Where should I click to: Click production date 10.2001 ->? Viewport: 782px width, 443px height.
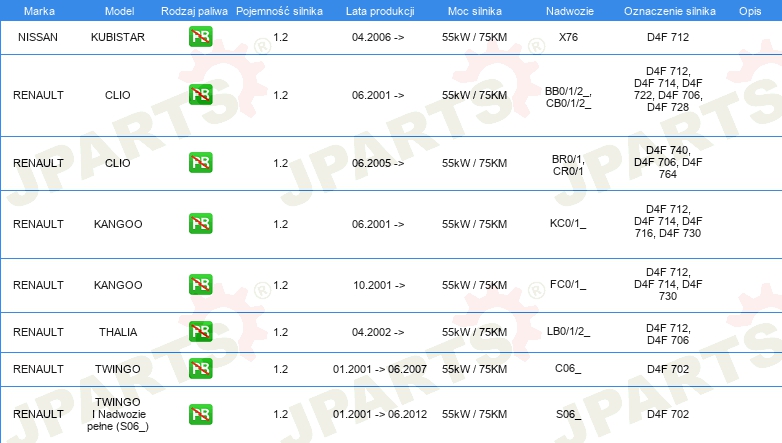pyautogui.click(x=379, y=285)
